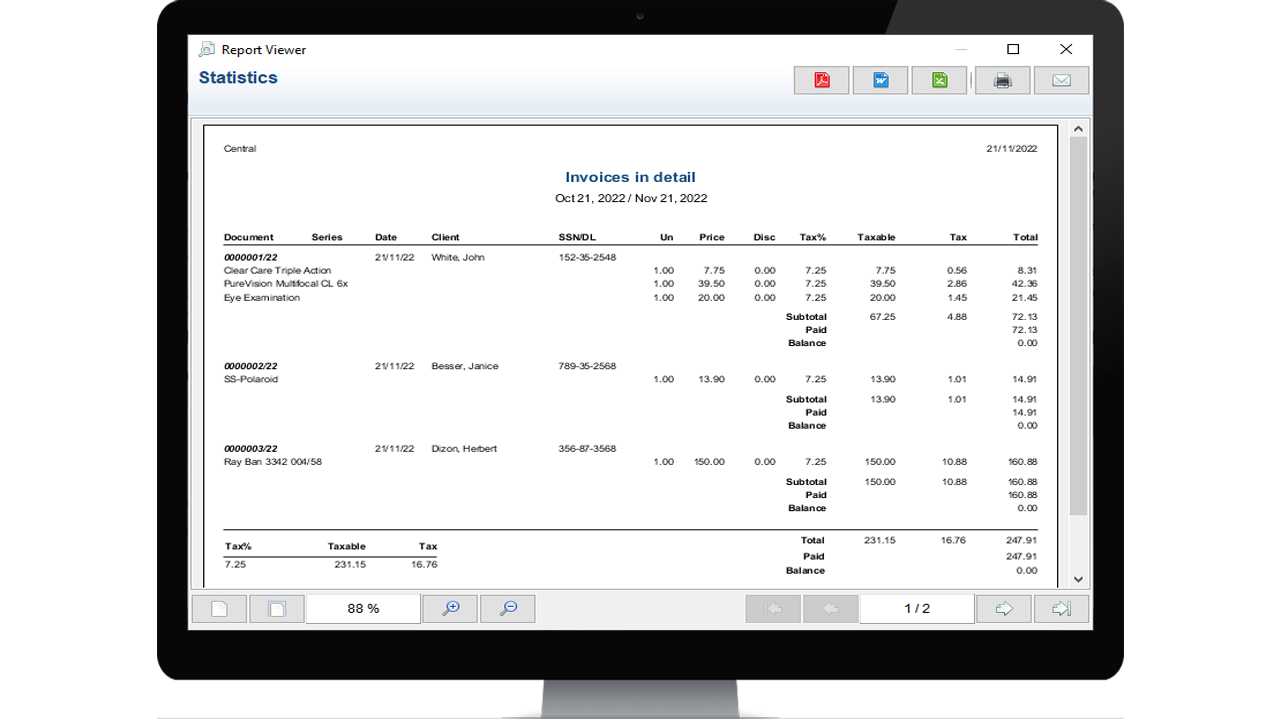
Task: Click the vertical scrollbar thumb
Action: point(1078,325)
